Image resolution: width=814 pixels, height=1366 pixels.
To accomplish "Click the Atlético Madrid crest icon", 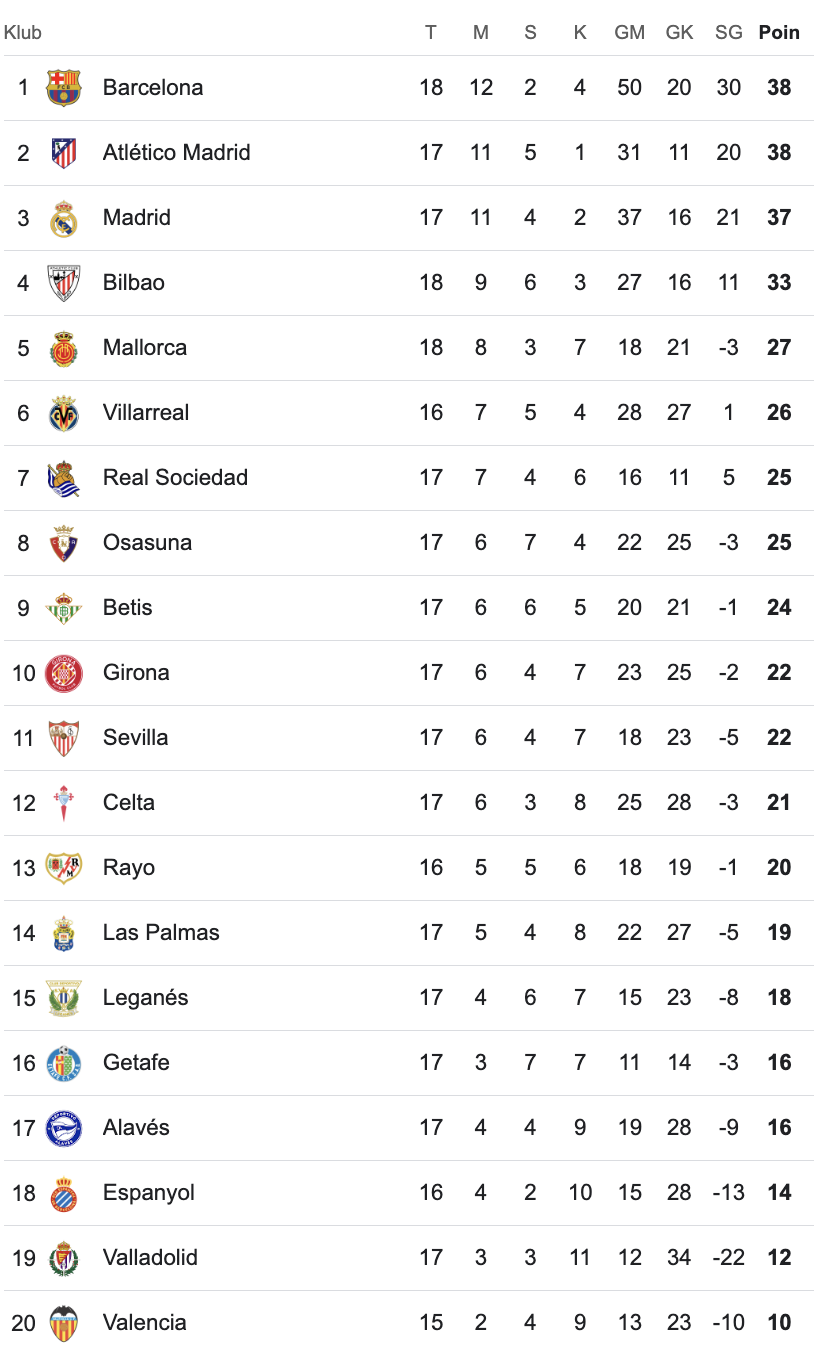I will [x=63, y=153].
